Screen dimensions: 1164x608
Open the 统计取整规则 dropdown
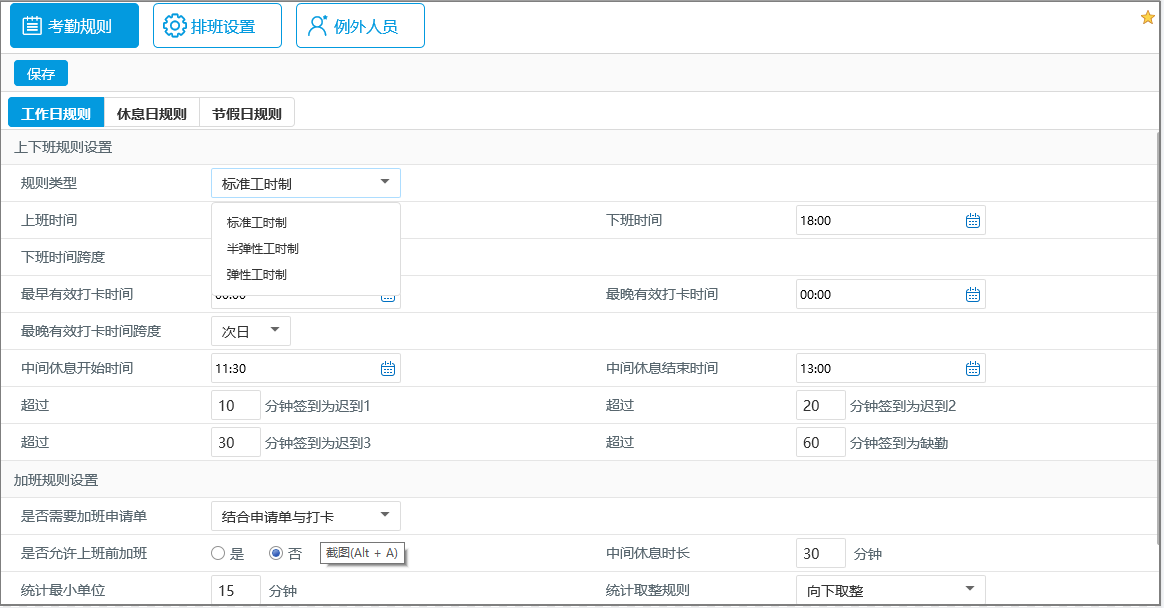click(x=890, y=590)
